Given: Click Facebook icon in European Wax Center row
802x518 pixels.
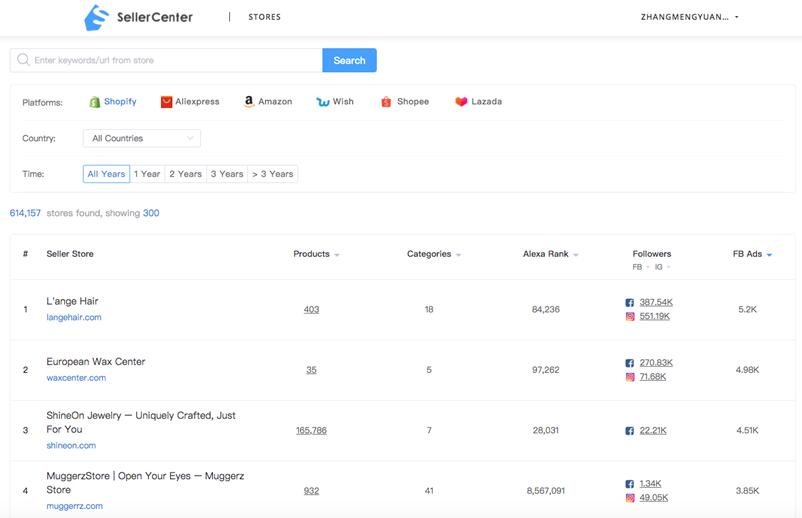Looking at the screenshot, I should coord(630,363).
